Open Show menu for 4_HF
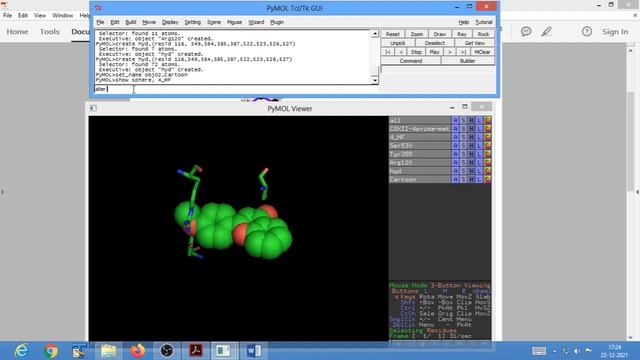 (463, 137)
